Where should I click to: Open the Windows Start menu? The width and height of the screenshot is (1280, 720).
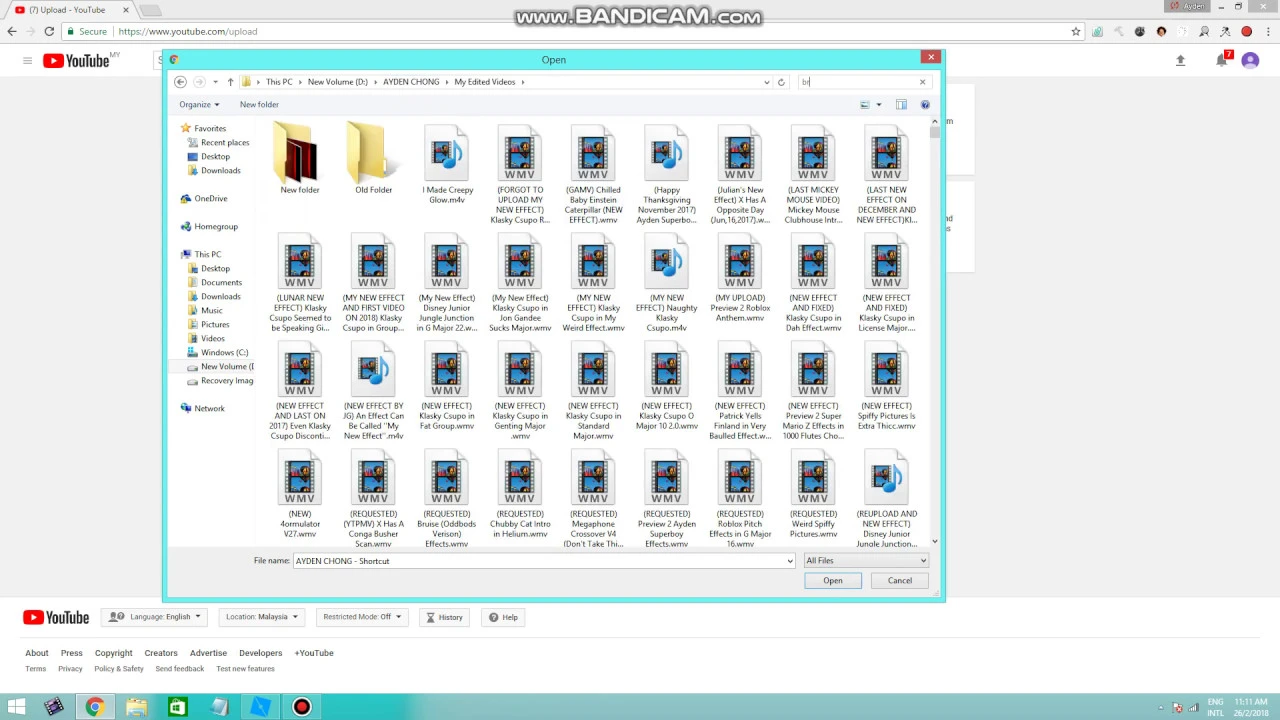(17, 707)
